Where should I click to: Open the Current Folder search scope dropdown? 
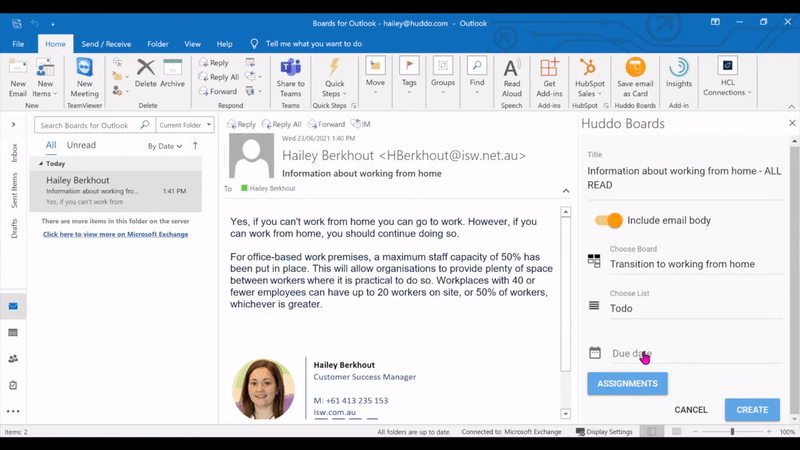(184, 125)
